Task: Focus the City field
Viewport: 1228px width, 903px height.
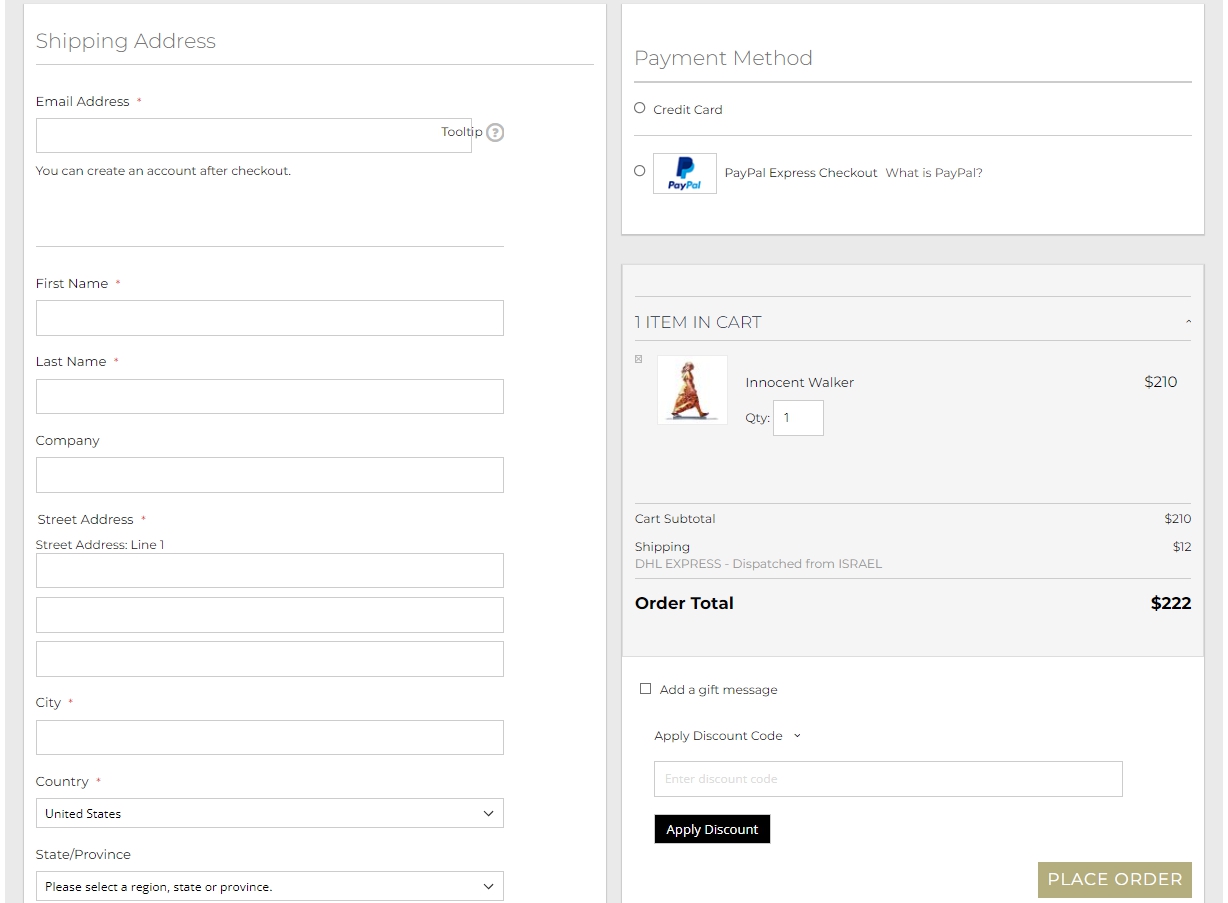Action: pos(270,737)
